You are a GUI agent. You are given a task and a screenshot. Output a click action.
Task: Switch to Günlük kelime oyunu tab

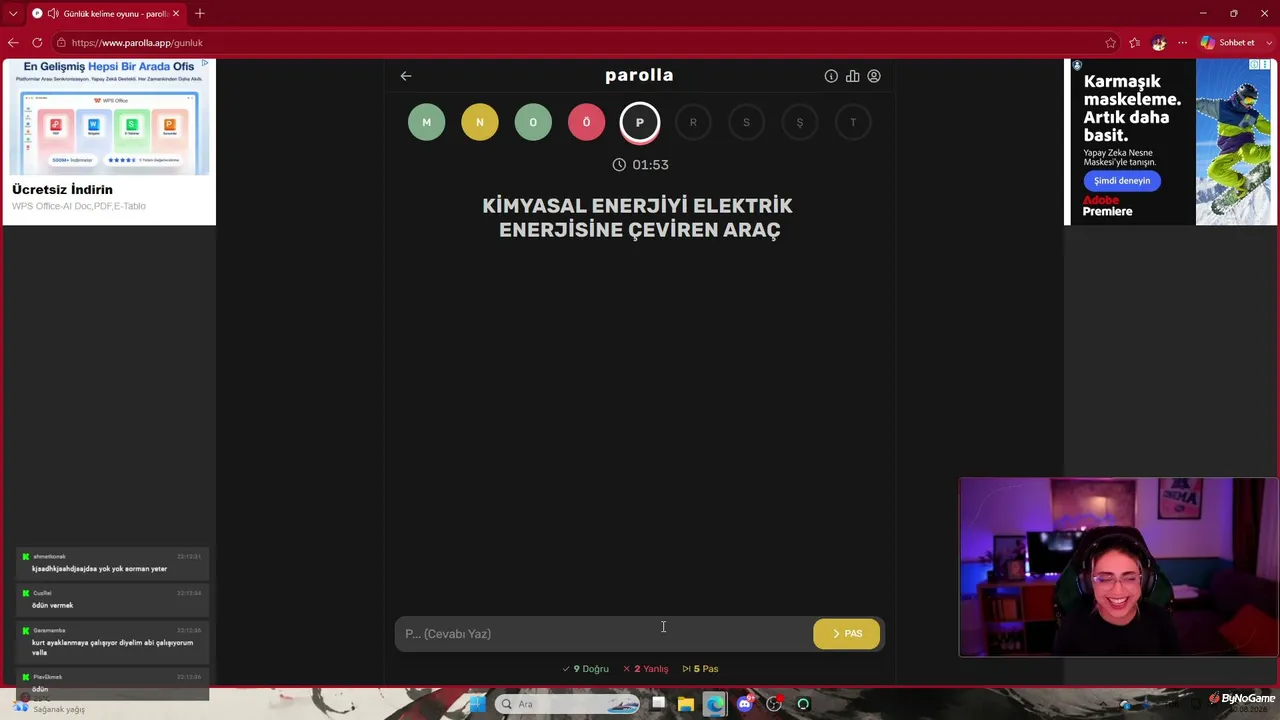105,14
